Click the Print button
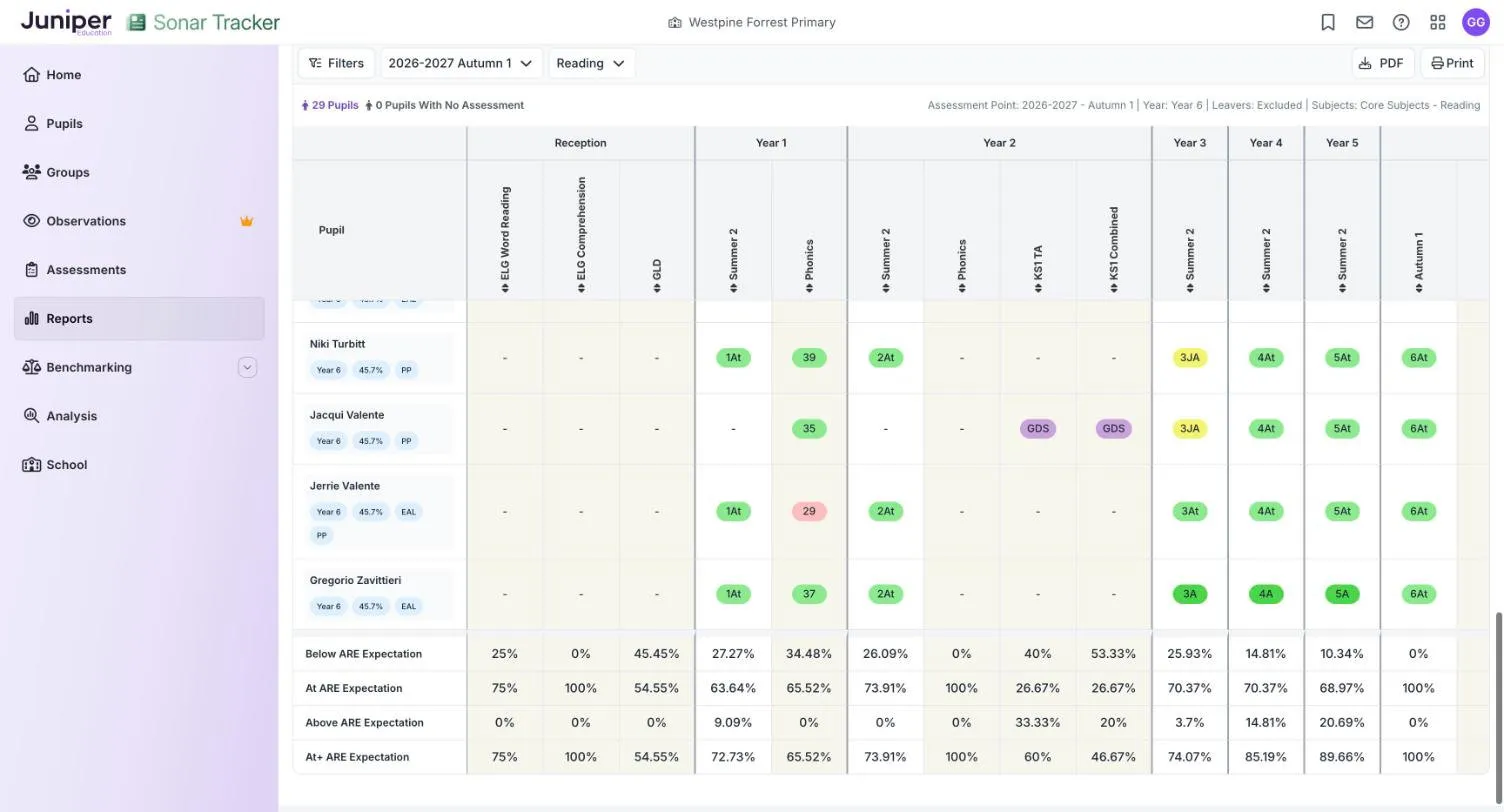Viewport: 1504px width, 812px height. (x=1452, y=63)
